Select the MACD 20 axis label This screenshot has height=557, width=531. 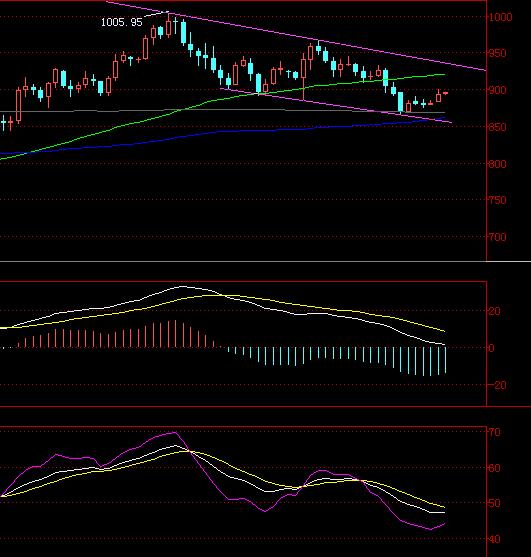[494, 312]
